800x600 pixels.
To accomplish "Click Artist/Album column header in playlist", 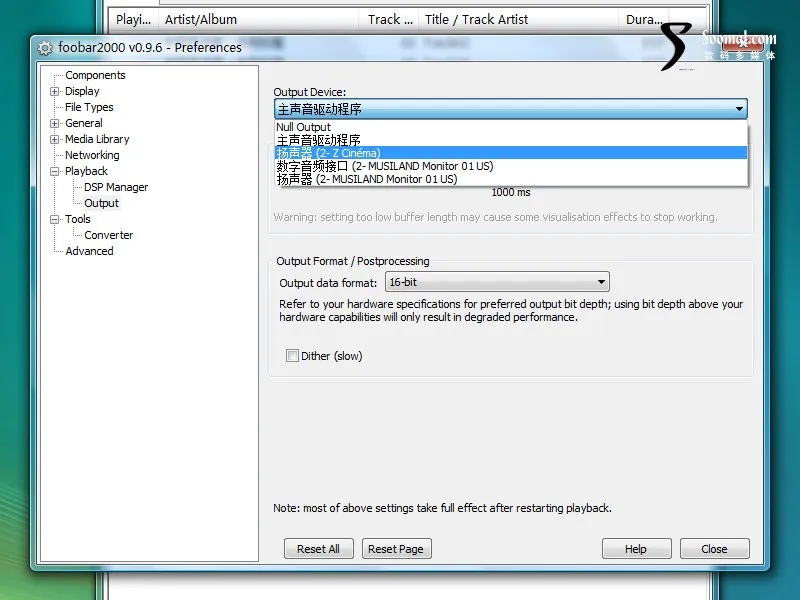I will pos(260,20).
